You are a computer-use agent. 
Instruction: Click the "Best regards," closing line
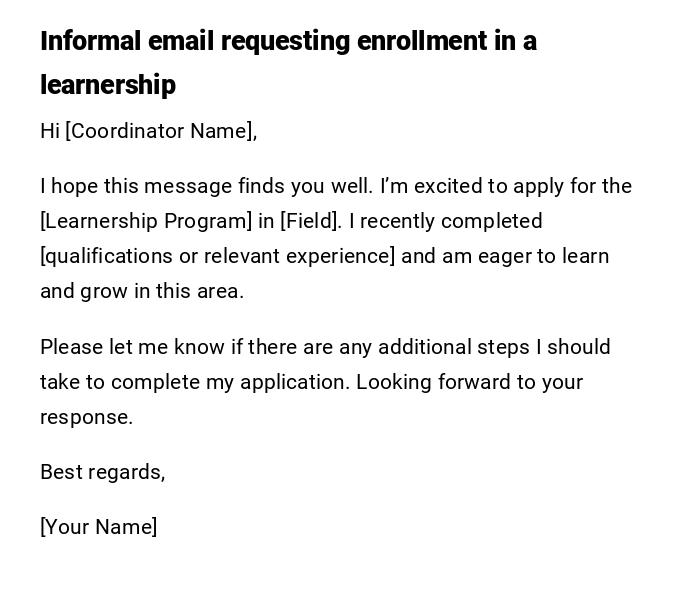[102, 472]
